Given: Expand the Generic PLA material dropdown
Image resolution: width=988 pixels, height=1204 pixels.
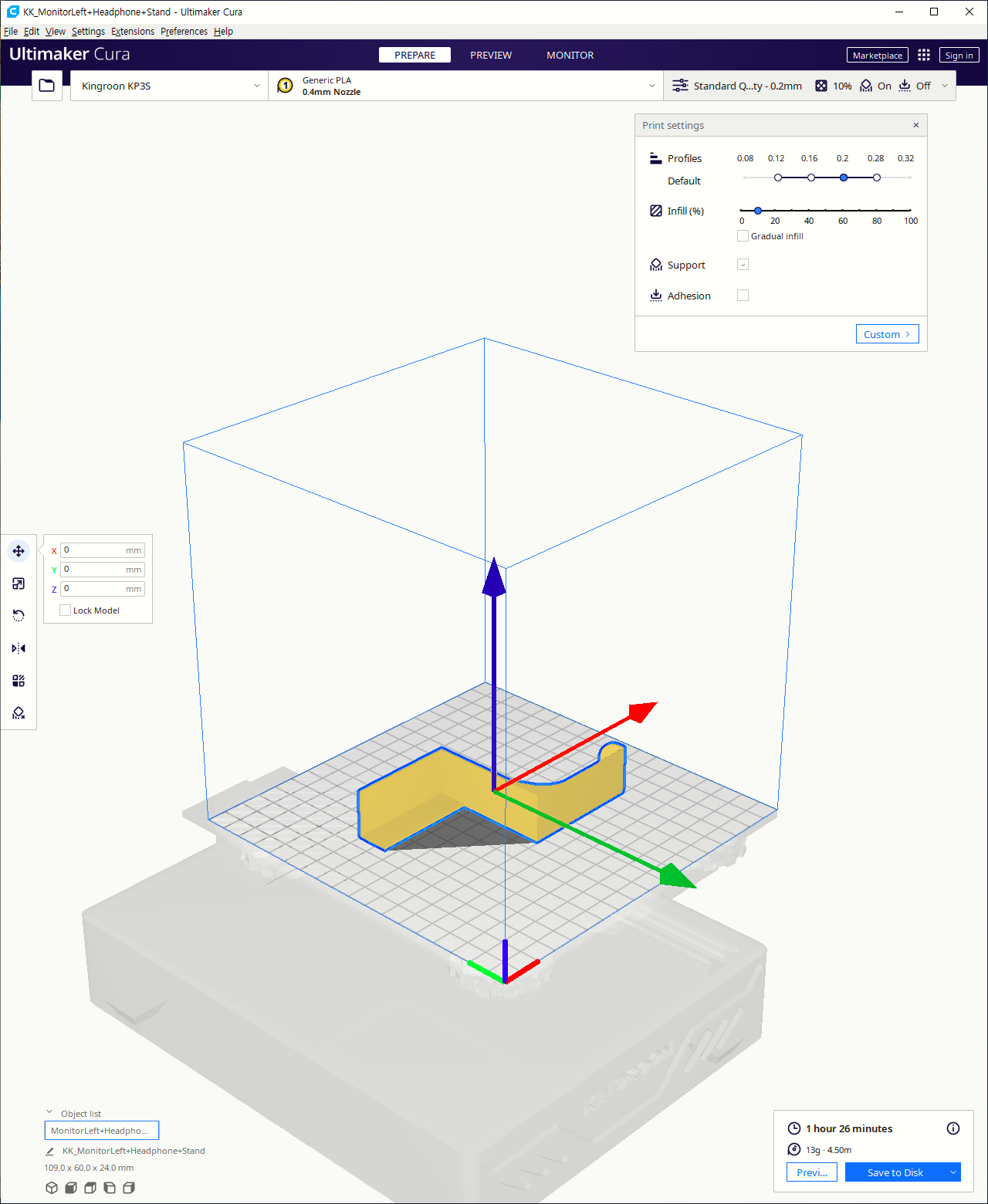Looking at the screenshot, I should coord(652,86).
